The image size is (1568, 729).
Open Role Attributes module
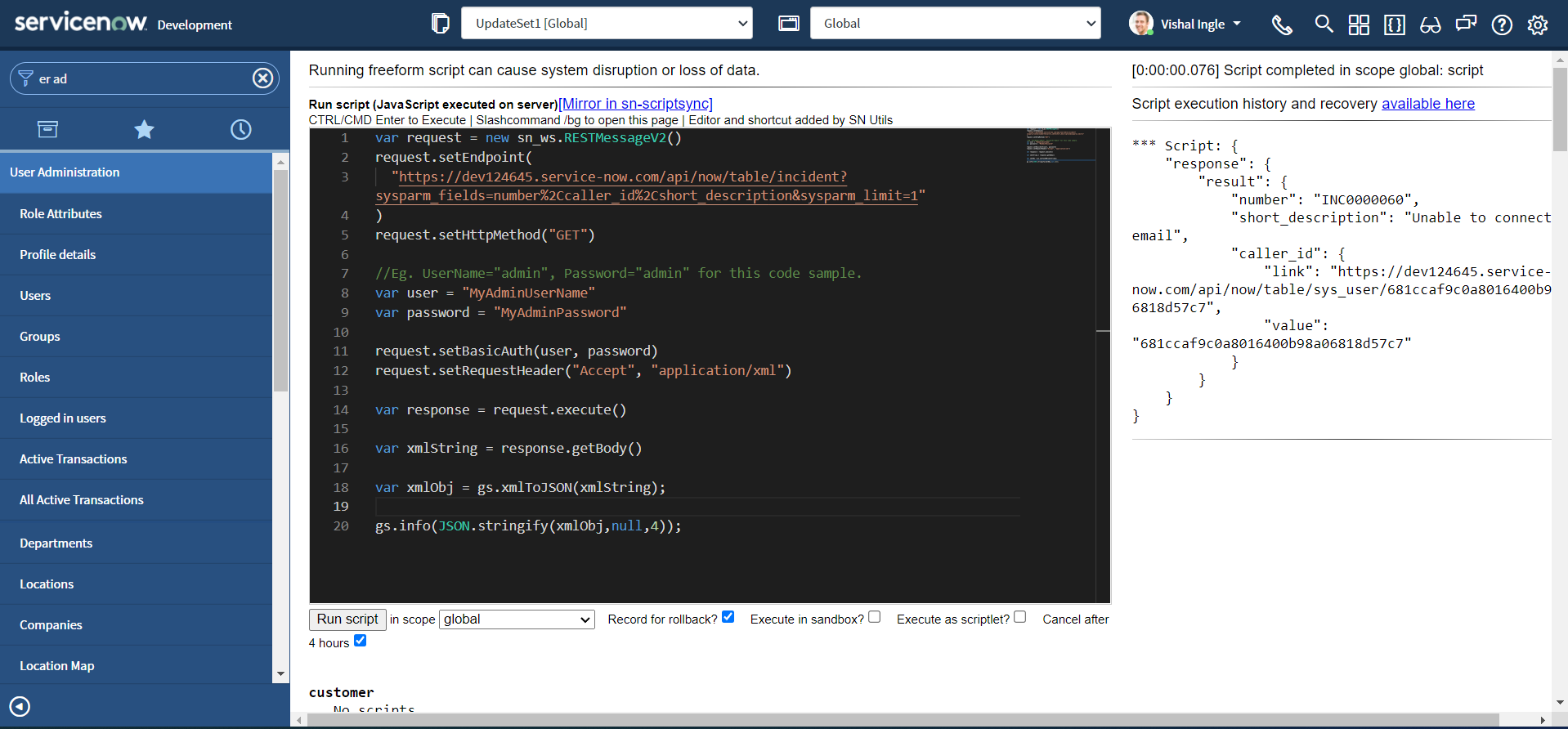tap(136, 214)
